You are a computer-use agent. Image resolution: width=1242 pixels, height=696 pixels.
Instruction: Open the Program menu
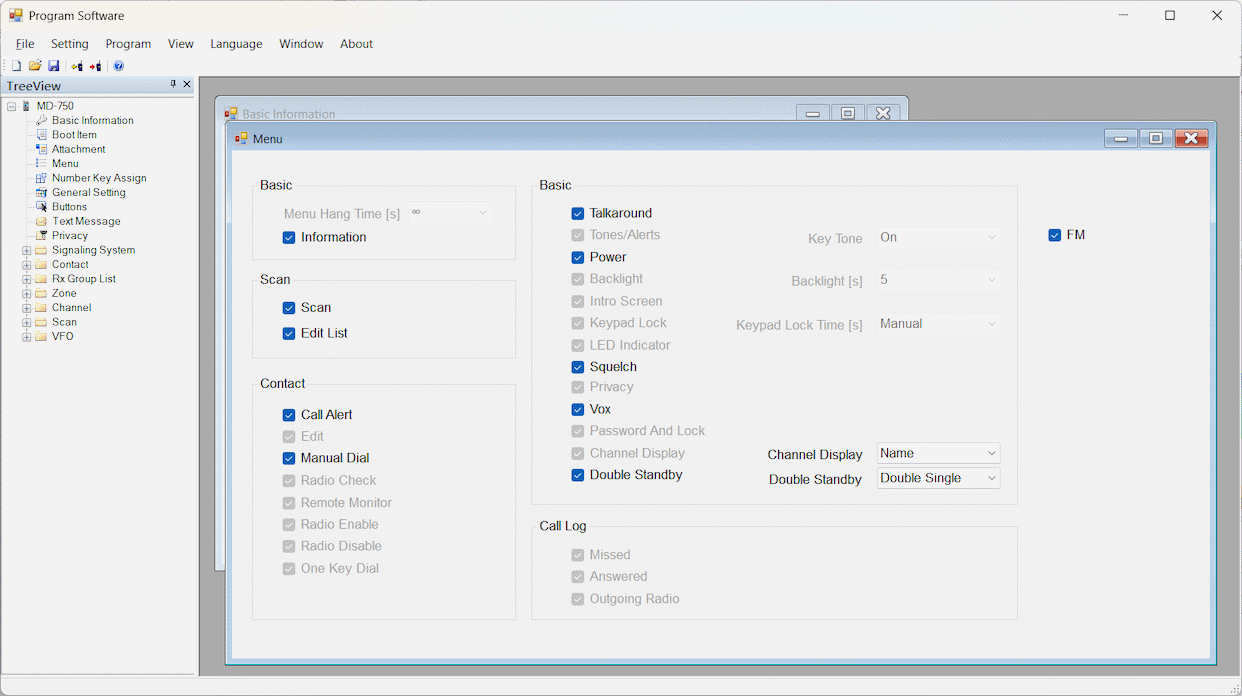pos(128,44)
